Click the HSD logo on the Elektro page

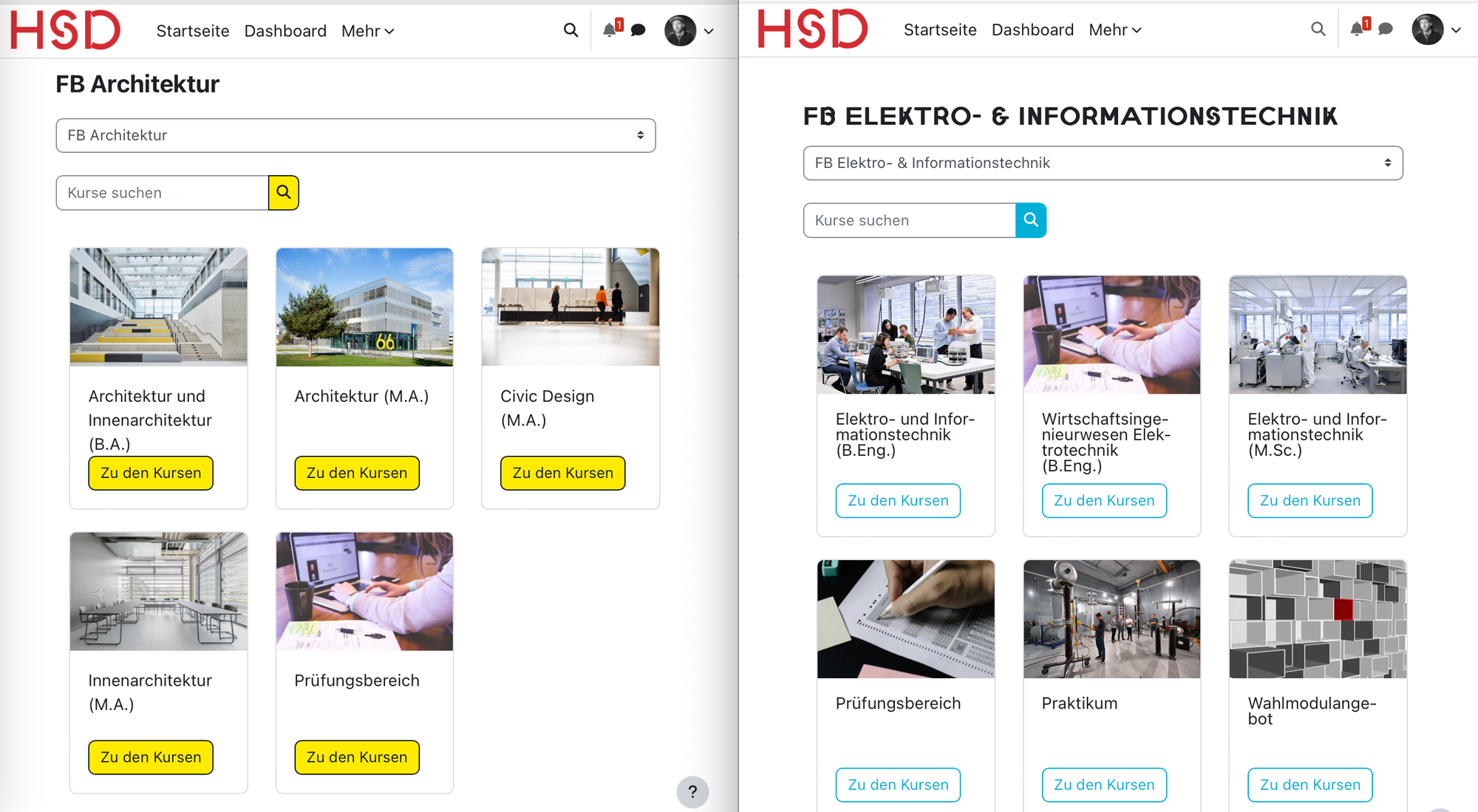812,30
